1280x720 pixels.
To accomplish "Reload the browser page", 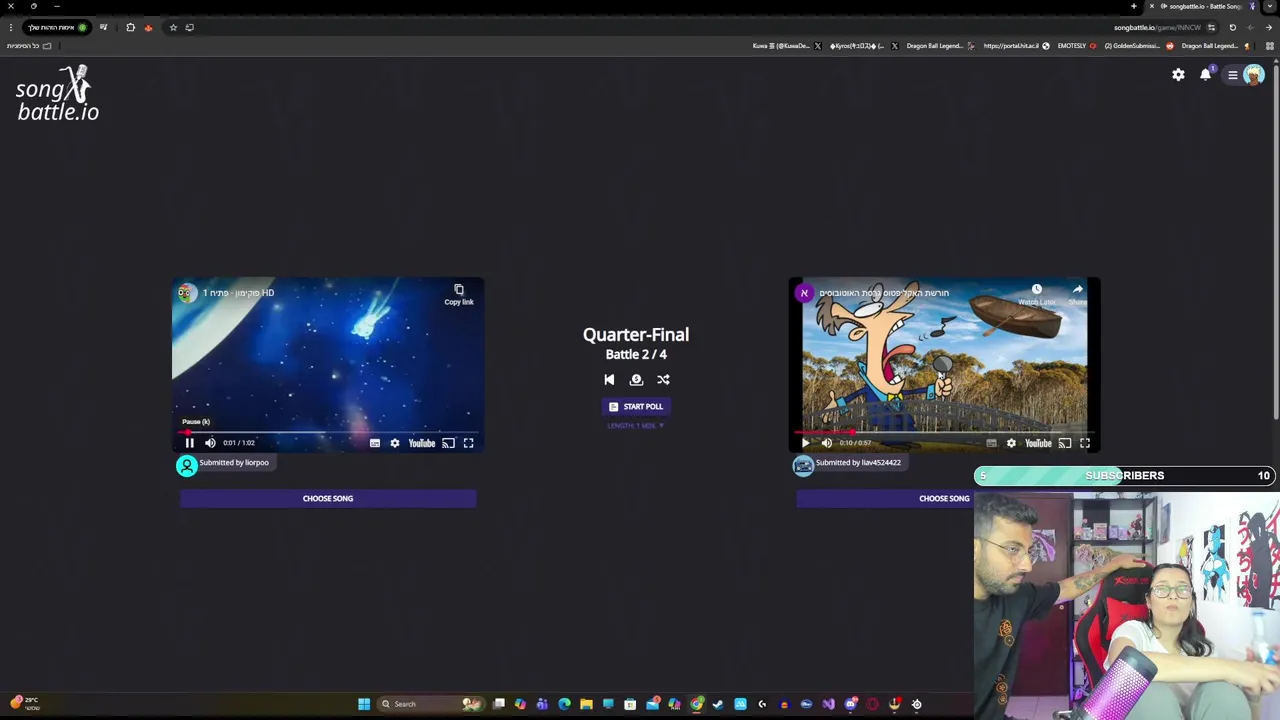I will (x=1232, y=28).
